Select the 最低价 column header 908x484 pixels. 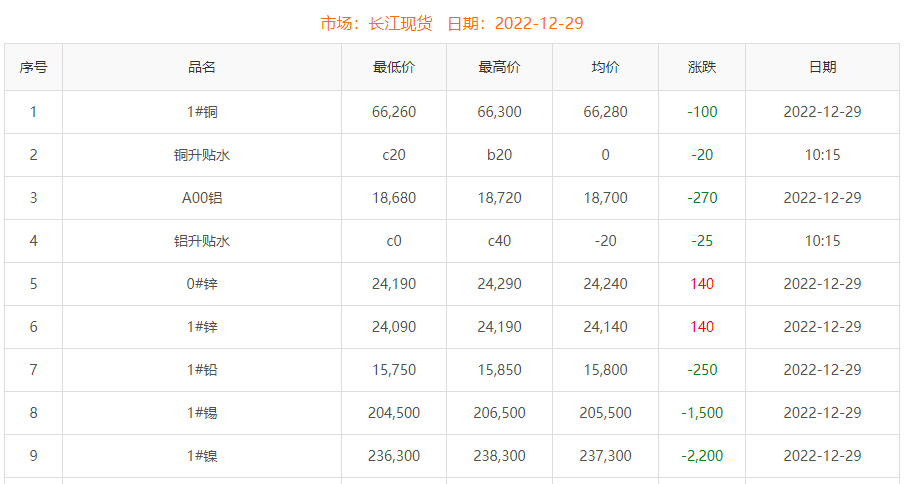tap(394, 67)
